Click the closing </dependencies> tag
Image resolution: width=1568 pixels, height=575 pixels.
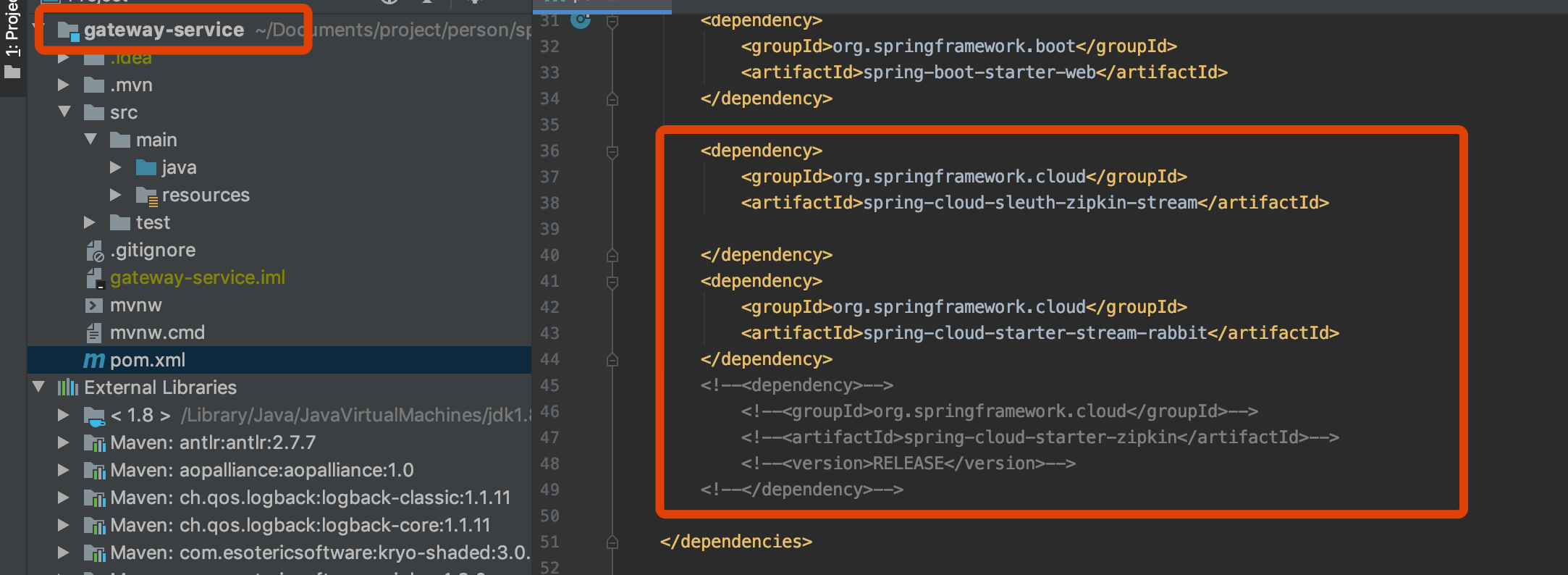pos(735,542)
